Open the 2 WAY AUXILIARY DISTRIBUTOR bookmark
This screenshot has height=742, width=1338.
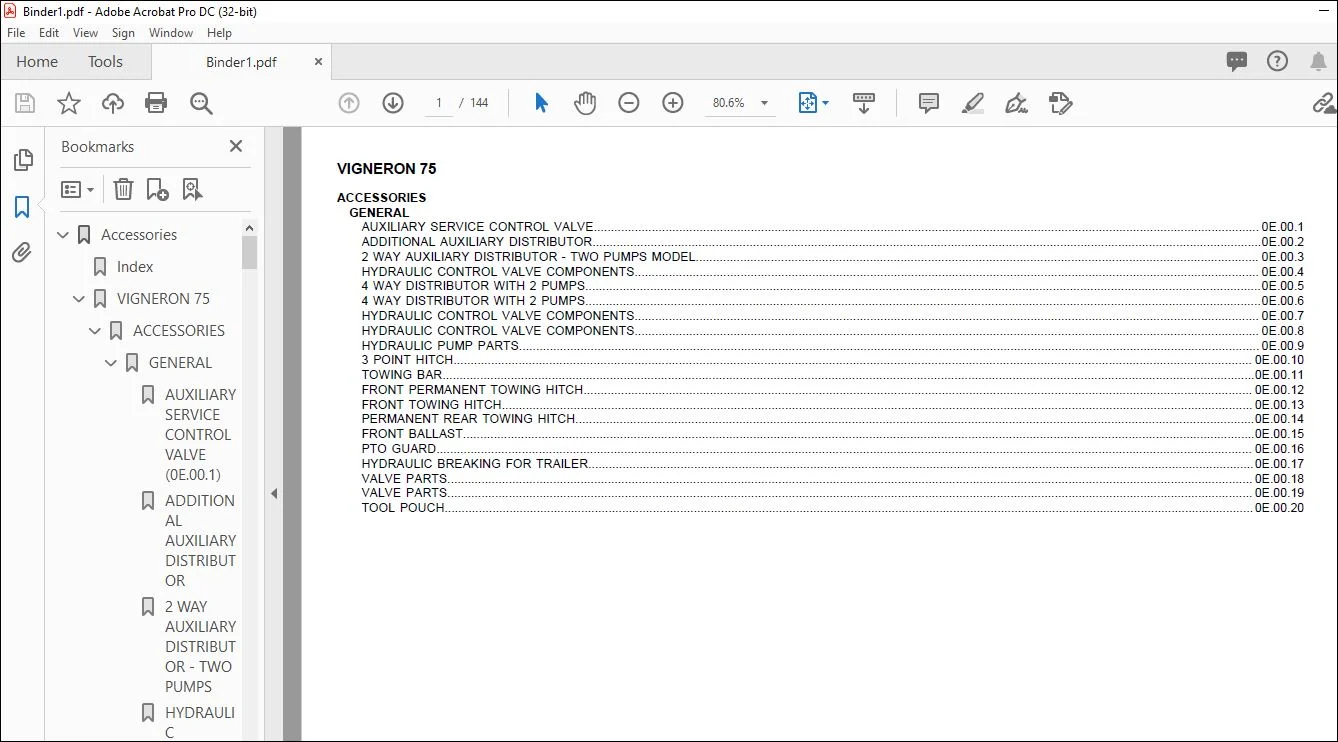point(200,647)
